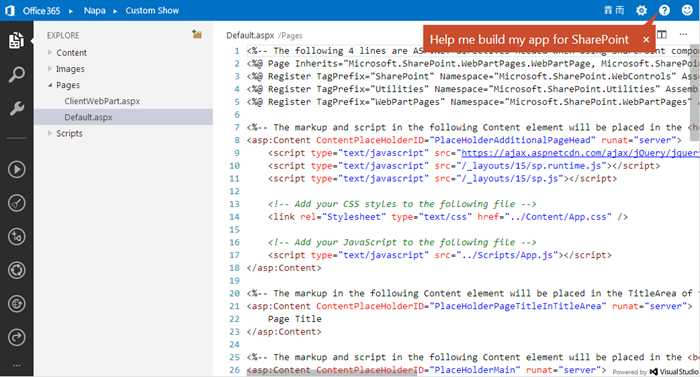
Task: Dismiss the SharePoint help tooltip
Action: point(646,40)
